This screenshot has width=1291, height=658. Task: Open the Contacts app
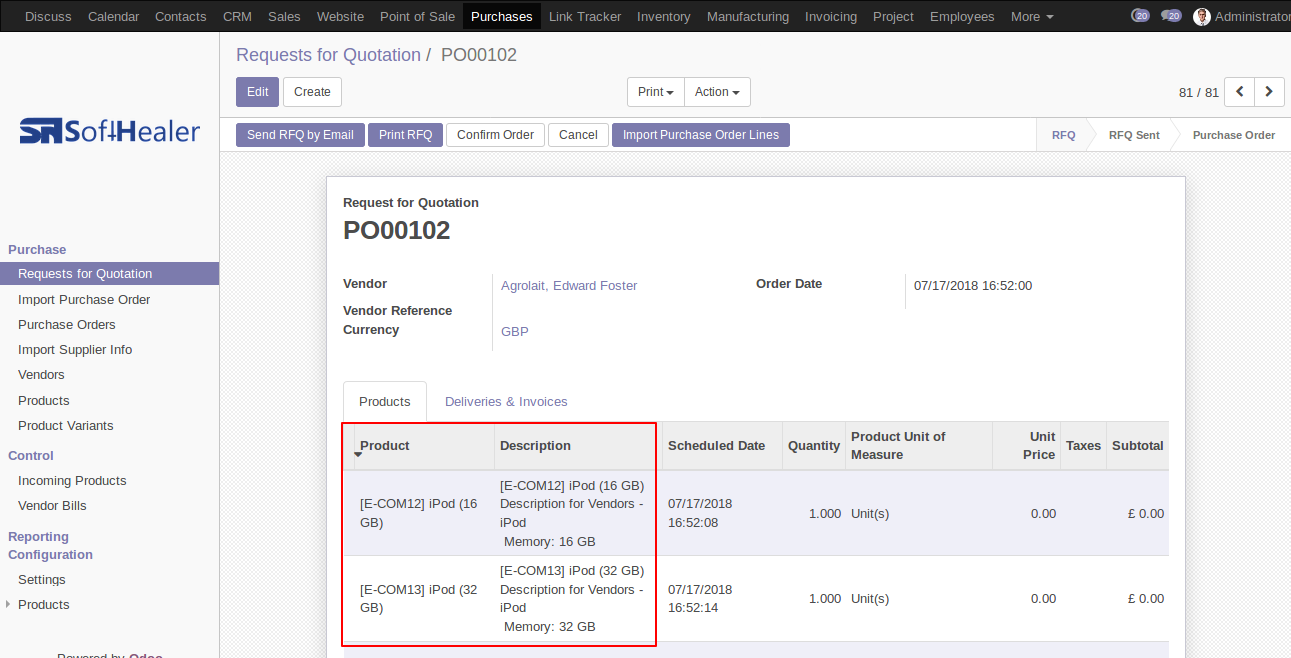tap(181, 16)
